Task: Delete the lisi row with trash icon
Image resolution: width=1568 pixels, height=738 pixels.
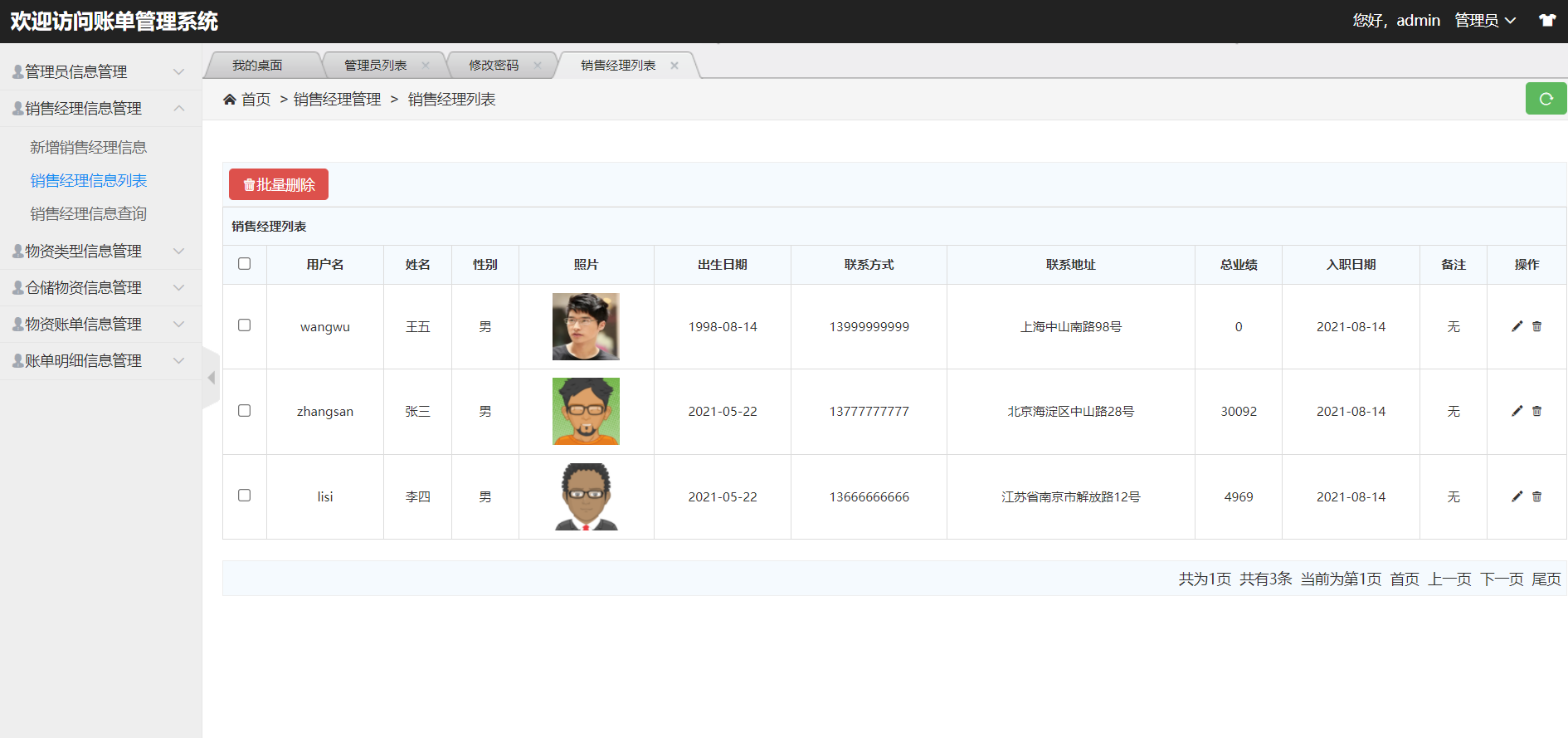Action: click(1536, 496)
